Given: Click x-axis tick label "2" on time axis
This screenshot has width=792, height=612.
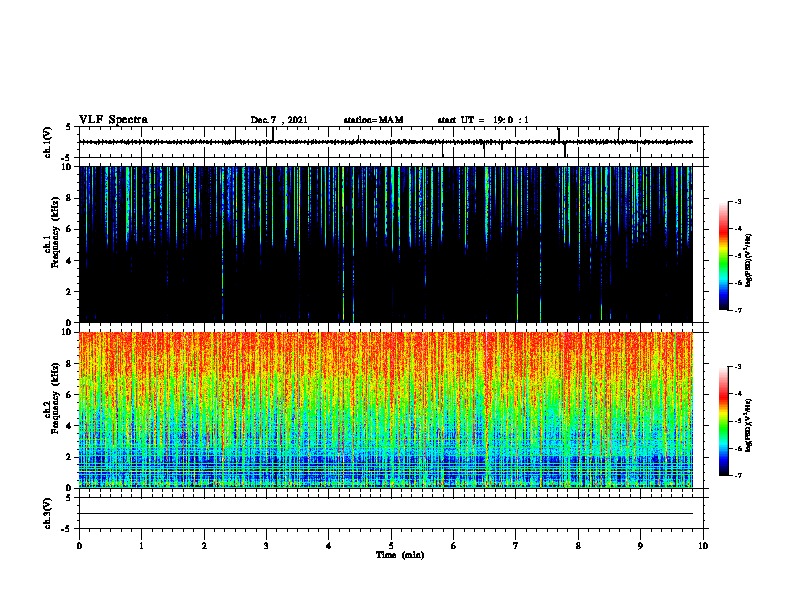Looking at the screenshot, I should (x=204, y=545).
